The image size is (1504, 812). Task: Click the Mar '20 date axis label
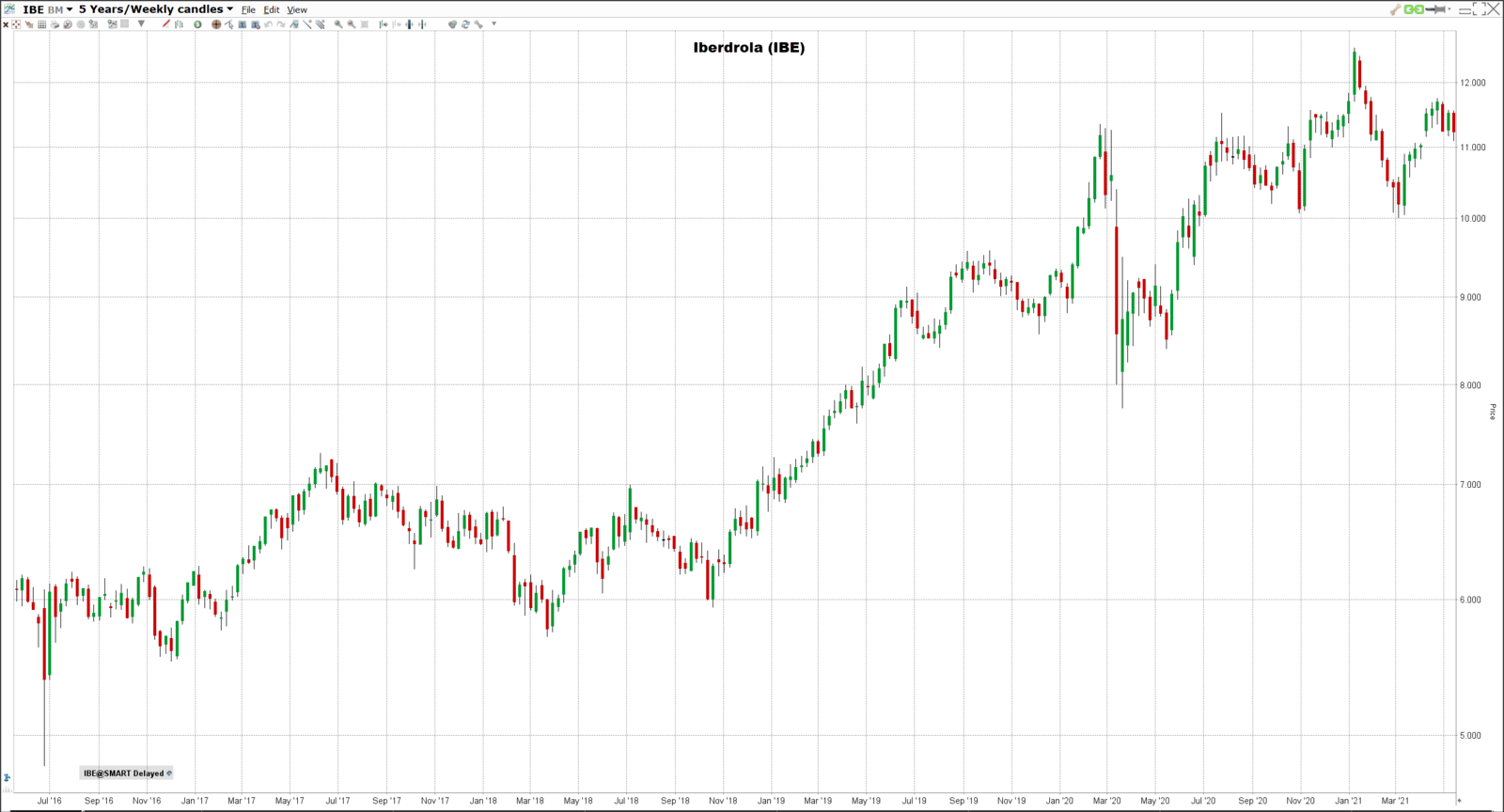(1107, 801)
